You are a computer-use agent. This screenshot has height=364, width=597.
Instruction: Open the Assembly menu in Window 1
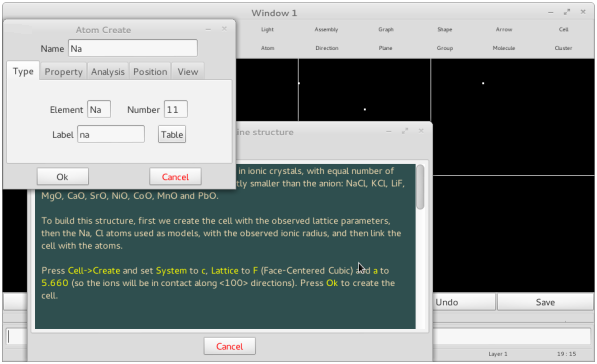tap(326, 29)
